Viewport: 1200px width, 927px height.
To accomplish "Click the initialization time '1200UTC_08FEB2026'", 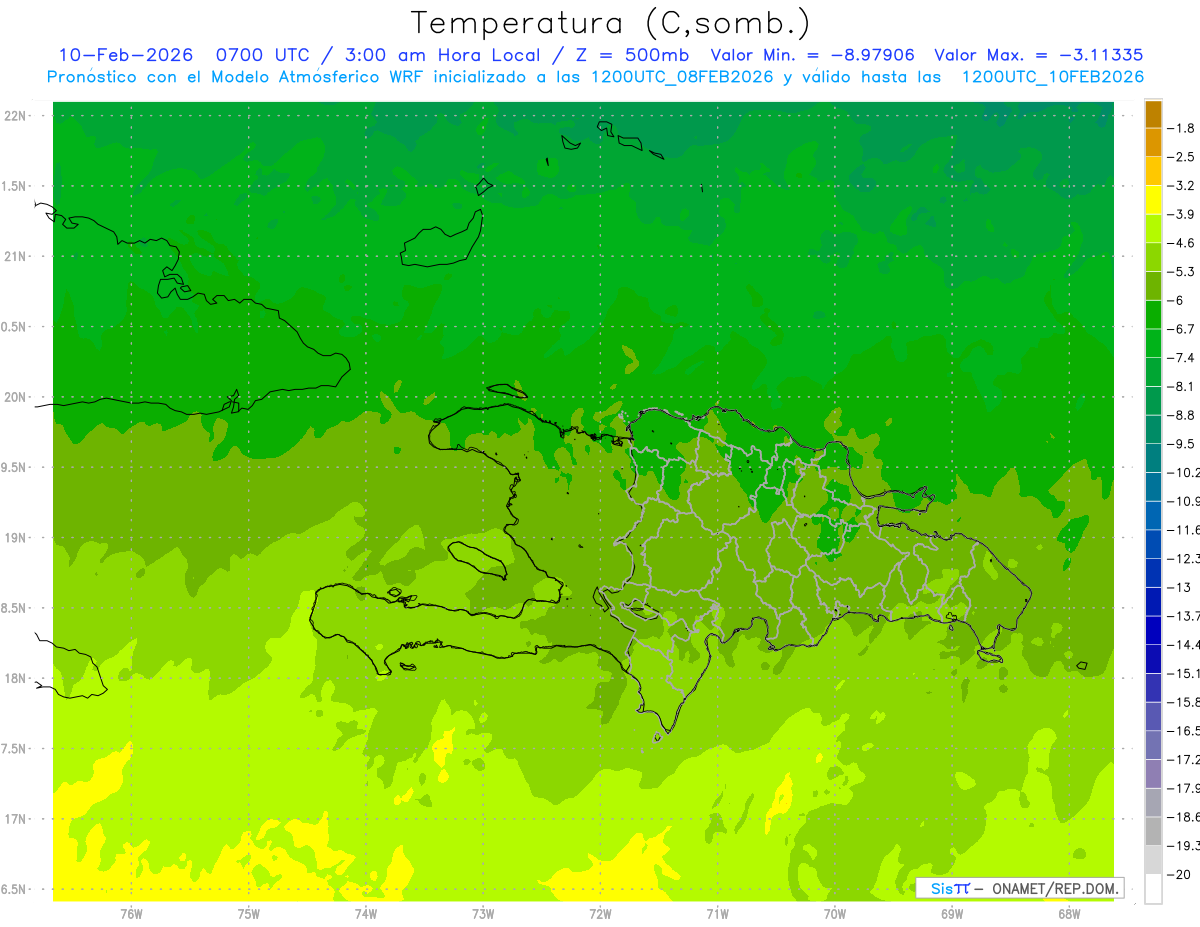I will (682, 77).
